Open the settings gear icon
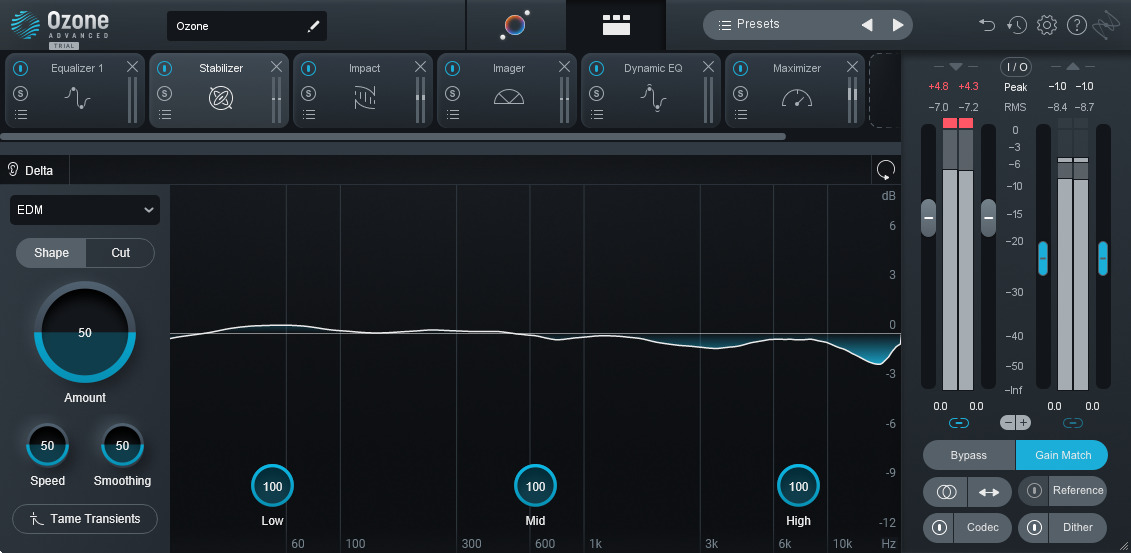The width and height of the screenshot is (1131, 553). click(1047, 25)
